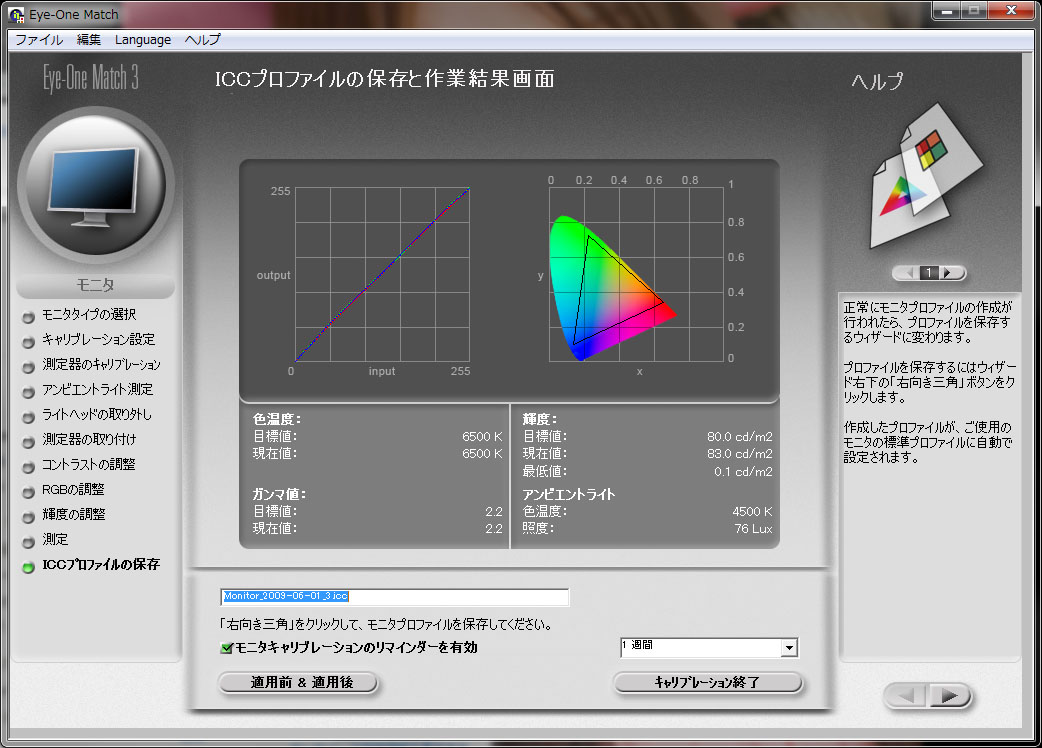Click the ICC profile filename text field
Viewport: 1042px width, 748px height.
click(x=394, y=597)
